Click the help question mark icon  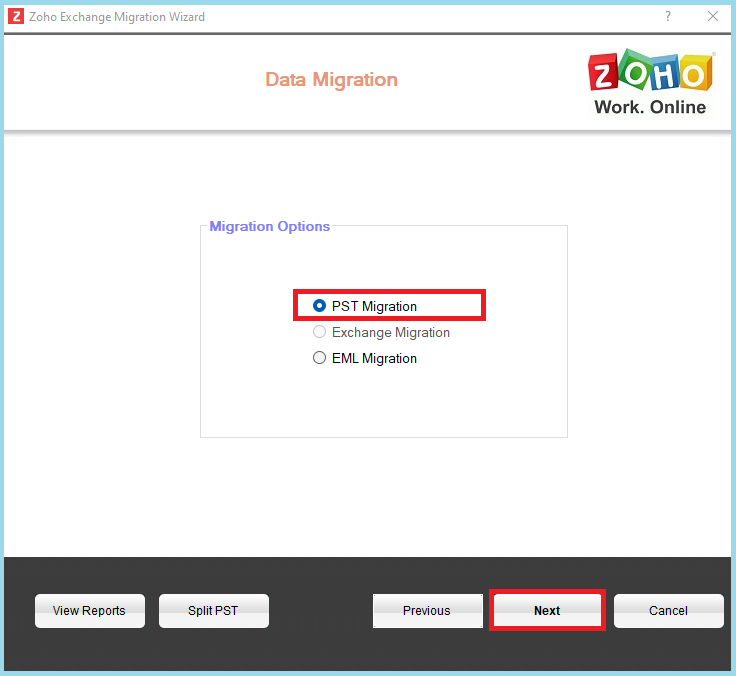(668, 16)
